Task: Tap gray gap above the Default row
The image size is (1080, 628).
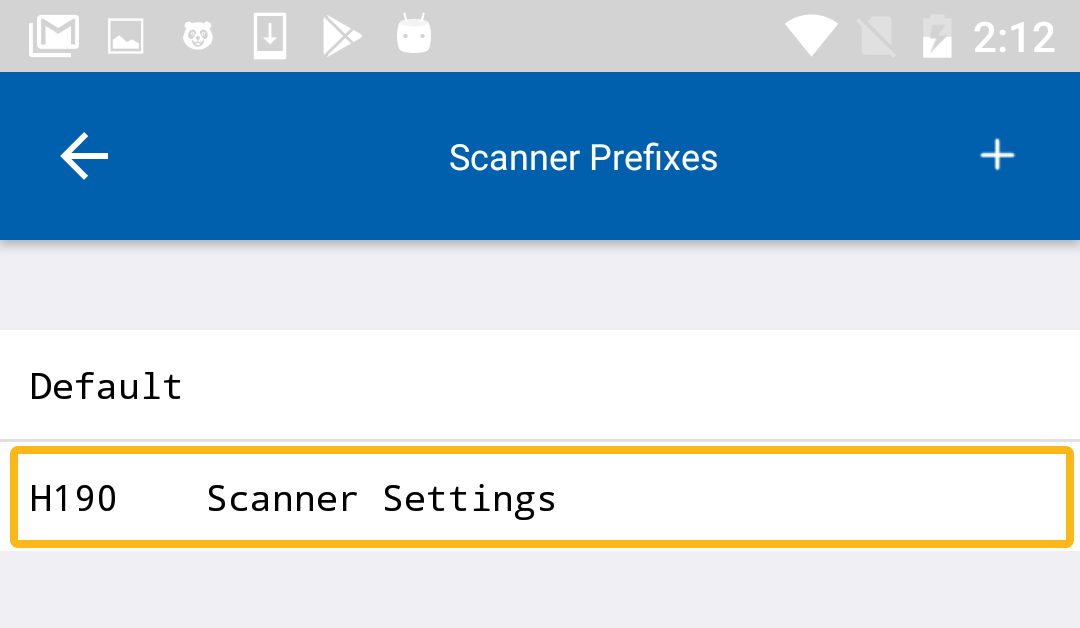Action: click(x=540, y=286)
